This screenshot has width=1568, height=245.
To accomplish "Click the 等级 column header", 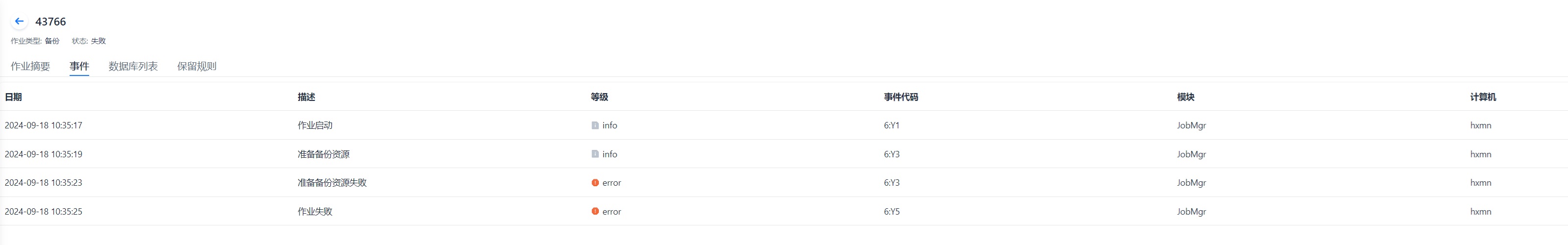I will (x=599, y=97).
